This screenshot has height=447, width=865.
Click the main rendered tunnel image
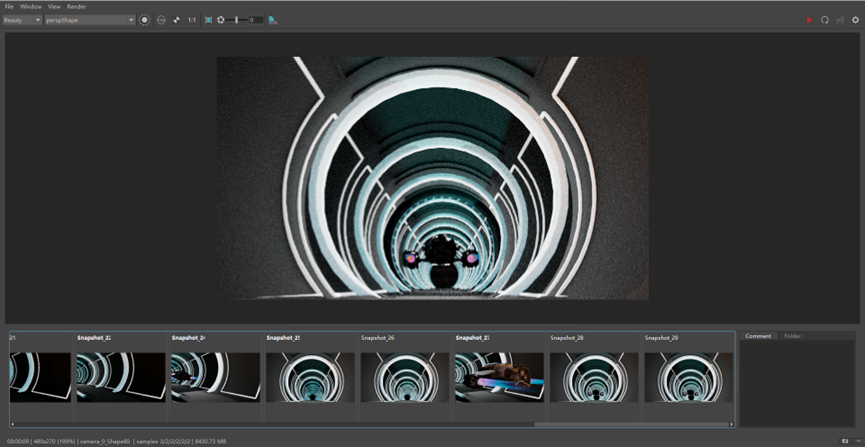pyautogui.click(x=432, y=178)
